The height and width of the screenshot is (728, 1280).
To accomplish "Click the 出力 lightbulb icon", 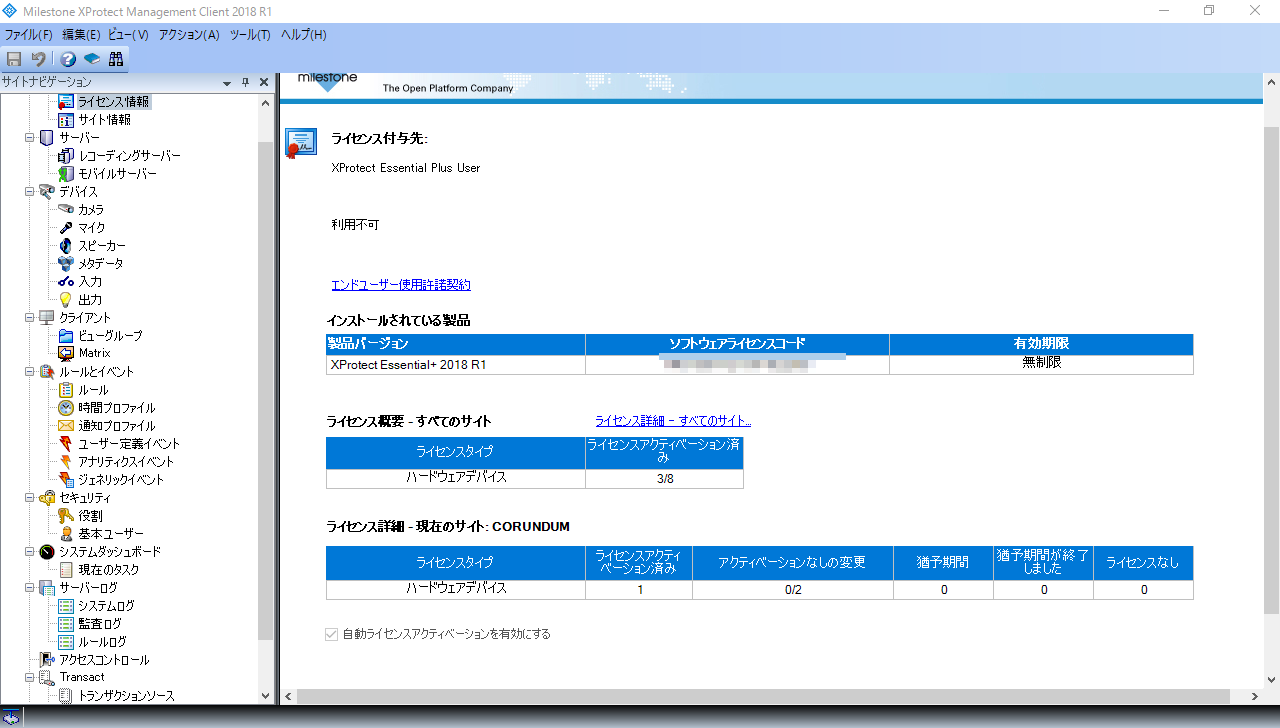I will (66, 300).
